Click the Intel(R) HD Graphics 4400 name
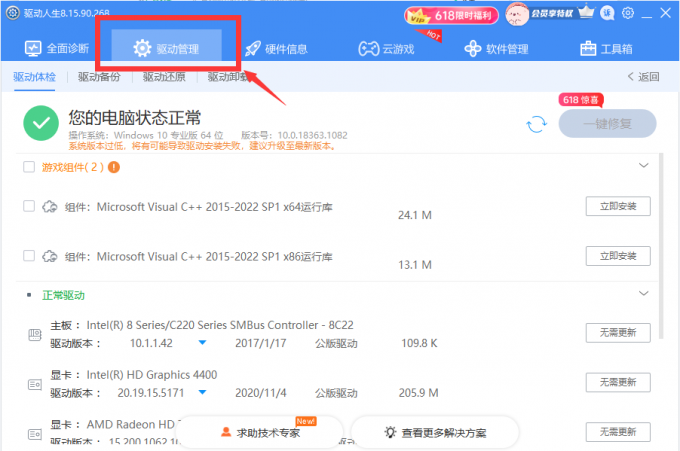The image size is (680, 451). click(152, 375)
